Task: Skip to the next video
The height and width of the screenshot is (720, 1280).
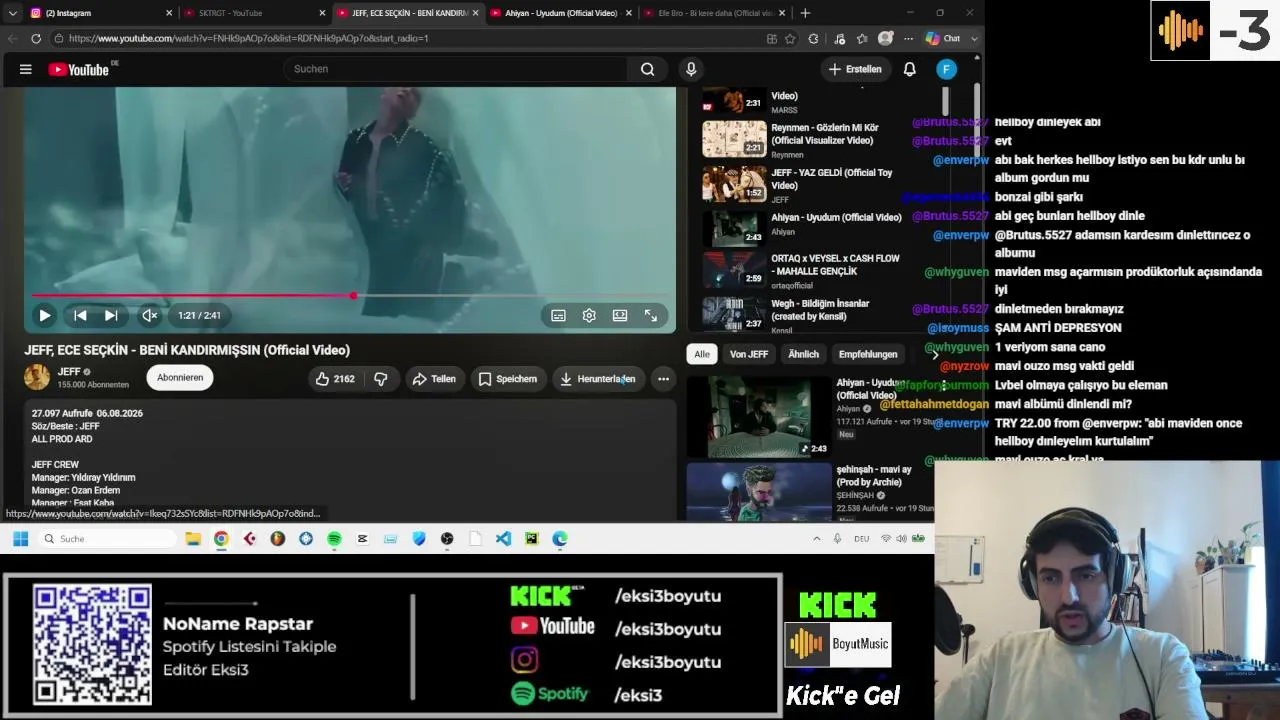Action: point(111,315)
